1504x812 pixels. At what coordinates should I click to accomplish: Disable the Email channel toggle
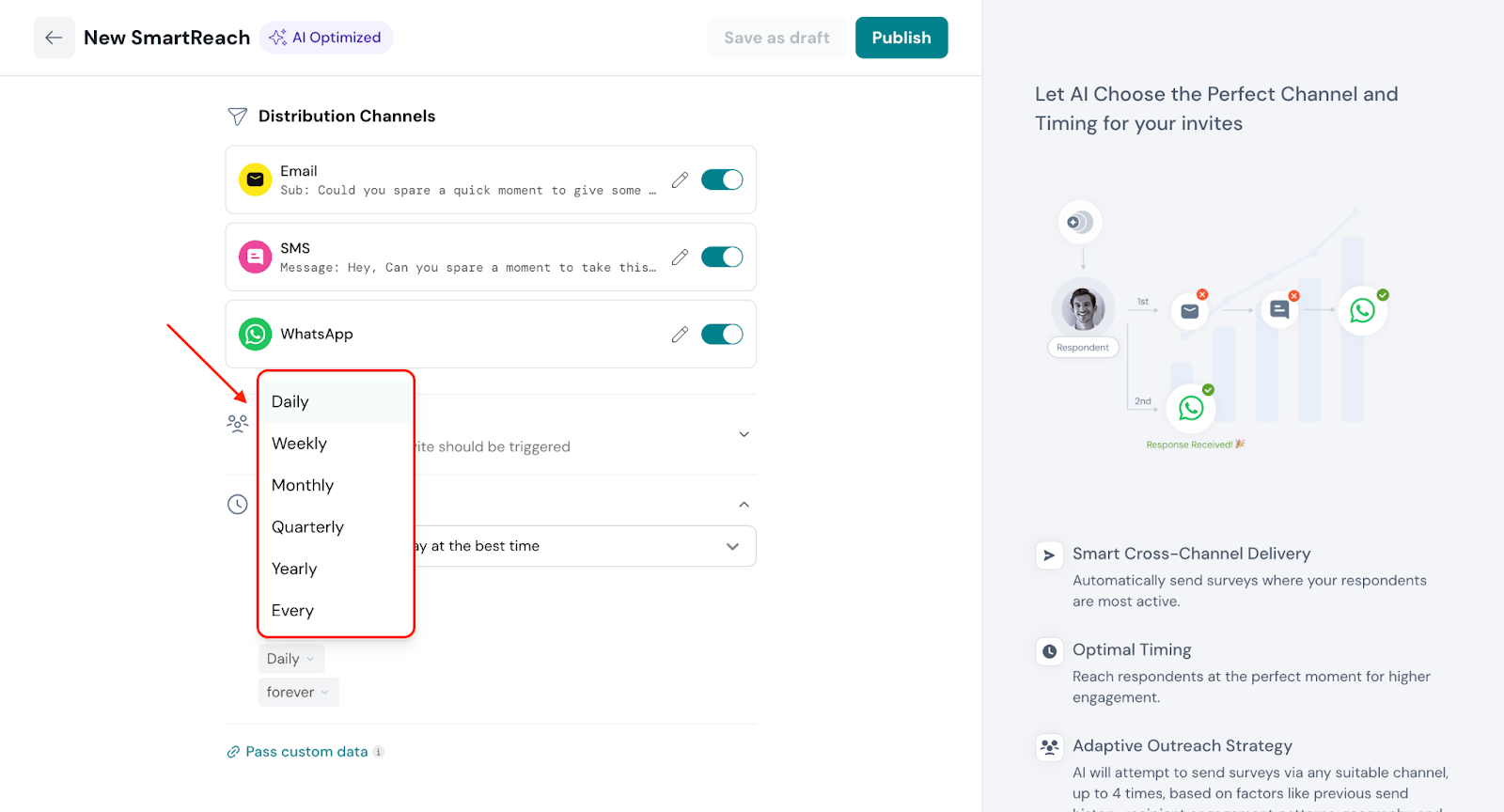[x=722, y=180]
